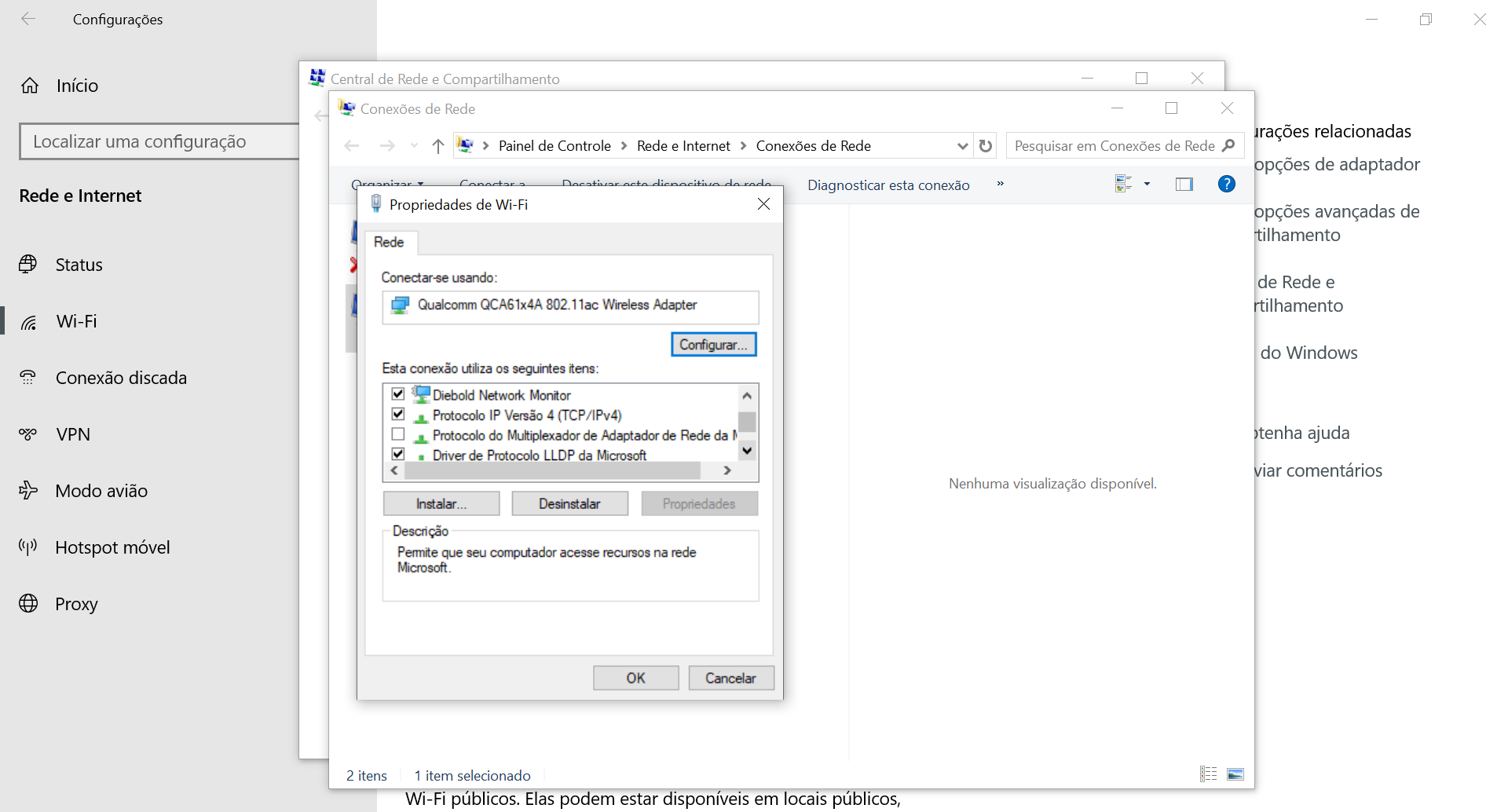Check Protocolo do Multiplexador de Adaptador
Viewport: 1508px width, 812px height.
[x=398, y=434]
